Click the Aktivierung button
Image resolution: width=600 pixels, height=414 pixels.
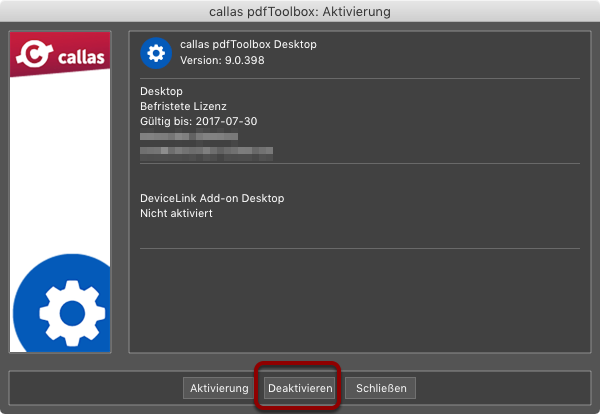[x=219, y=388]
